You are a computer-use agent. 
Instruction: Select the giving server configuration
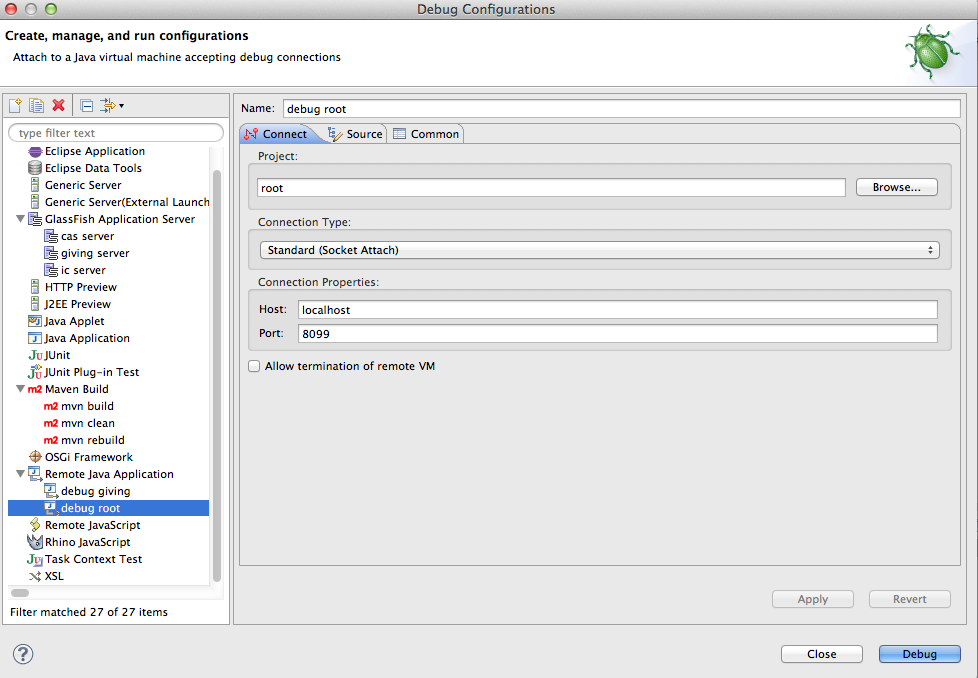pyautogui.click(x=95, y=253)
